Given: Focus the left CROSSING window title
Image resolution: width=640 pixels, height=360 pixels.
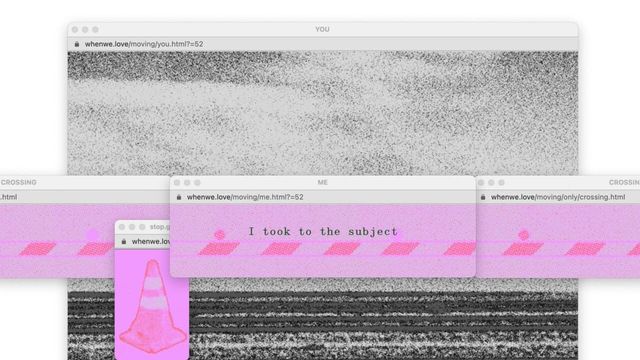Looking at the screenshot, I should pos(18,182).
